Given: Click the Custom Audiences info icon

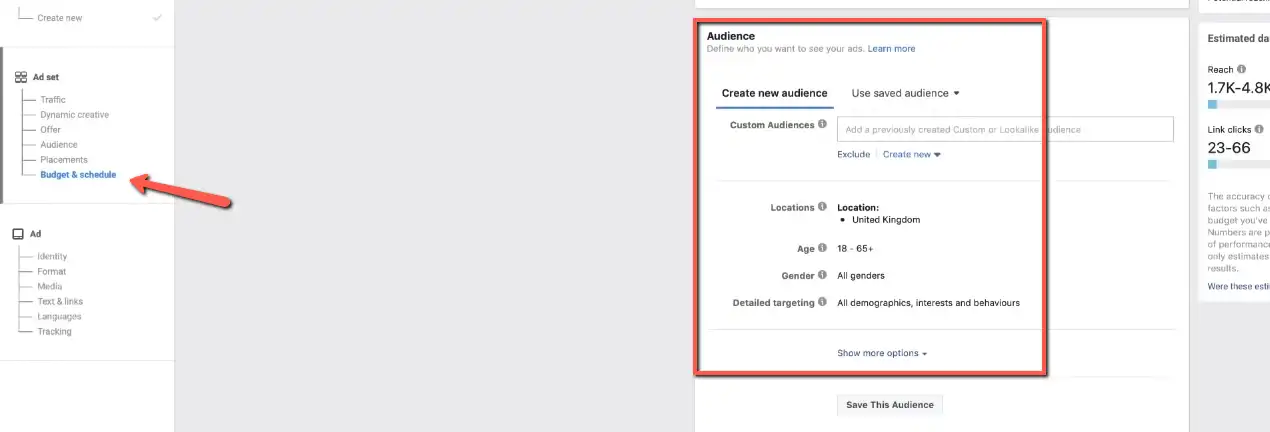Looking at the screenshot, I should point(822,125).
